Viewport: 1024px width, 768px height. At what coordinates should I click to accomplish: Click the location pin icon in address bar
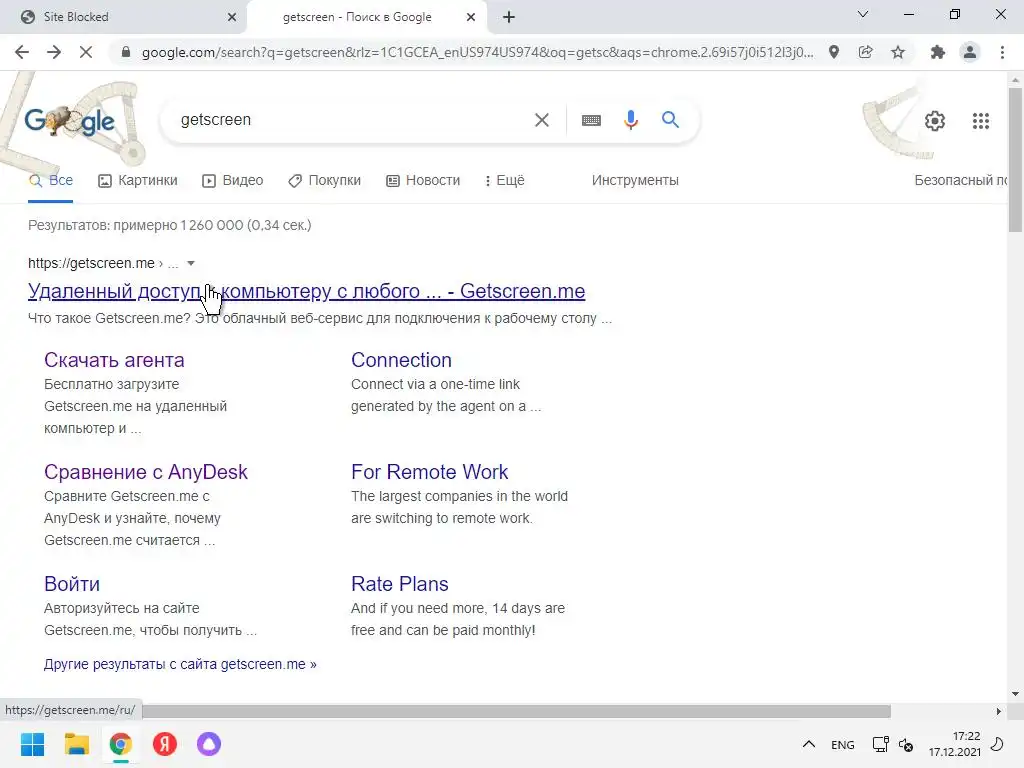click(x=834, y=52)
